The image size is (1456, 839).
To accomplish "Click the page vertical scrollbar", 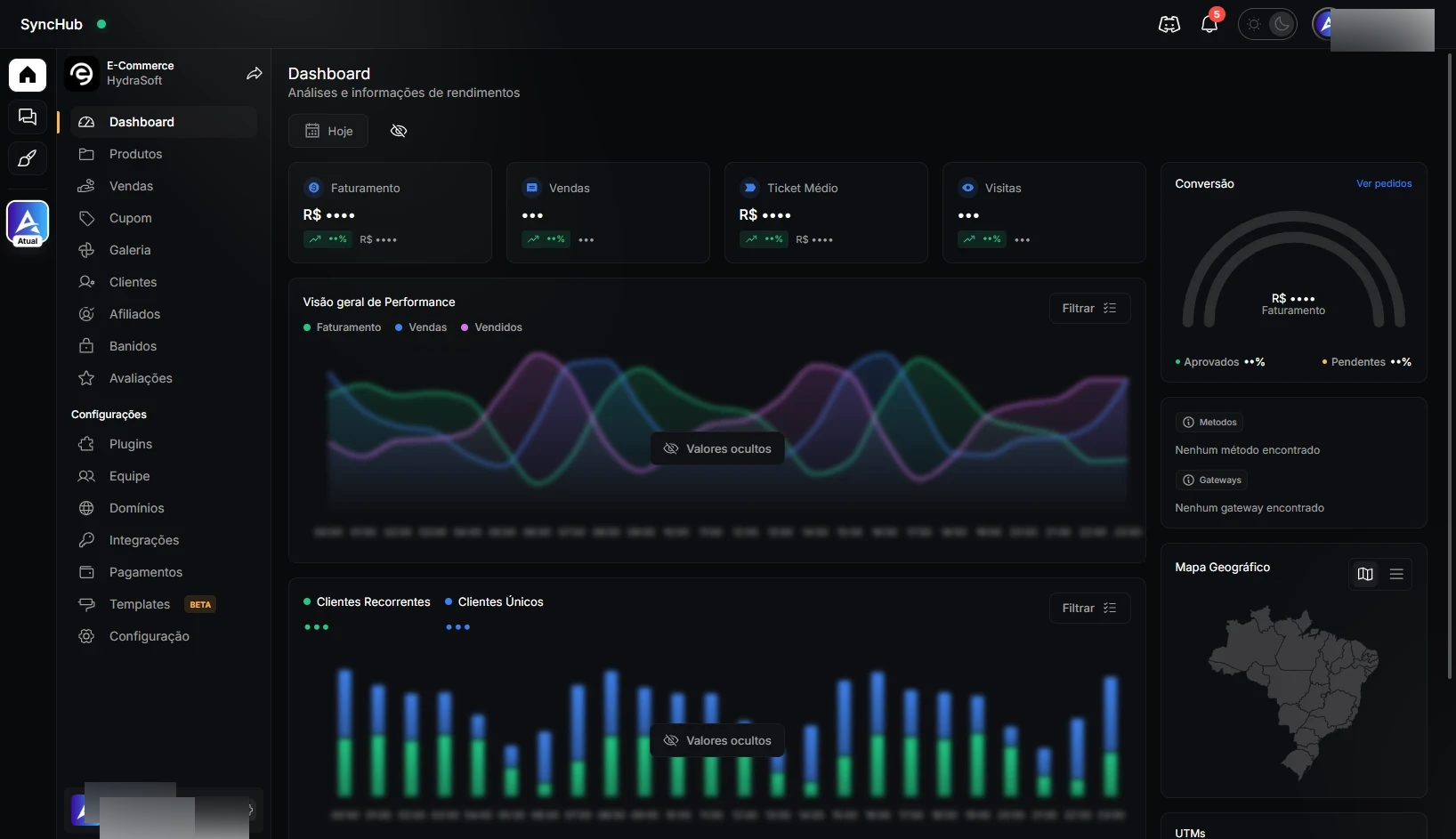I will (x=1450, y=365).
